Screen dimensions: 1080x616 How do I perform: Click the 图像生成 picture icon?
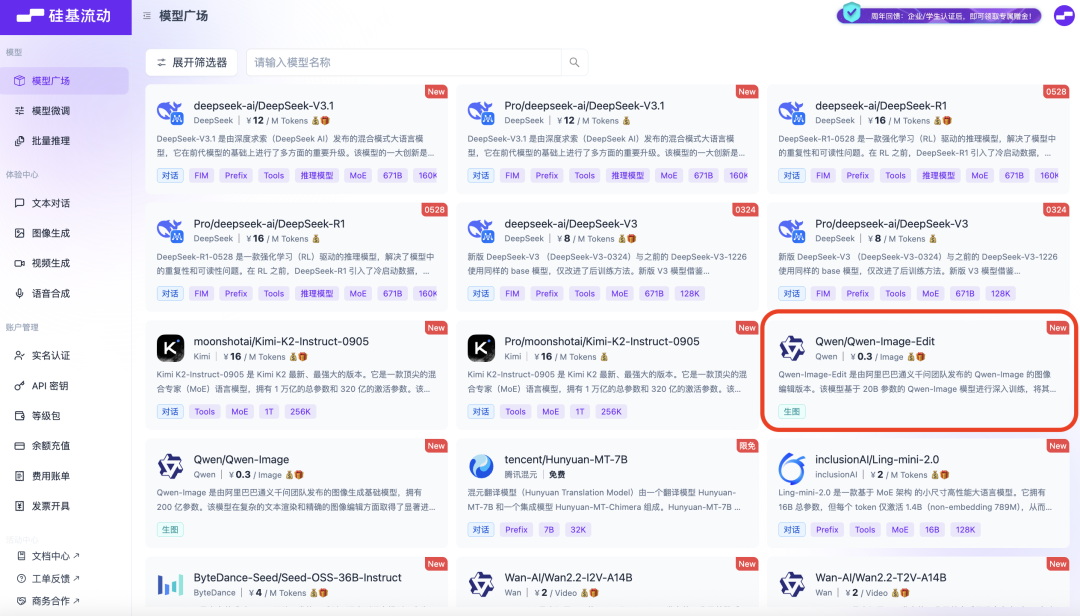point(19,233)
